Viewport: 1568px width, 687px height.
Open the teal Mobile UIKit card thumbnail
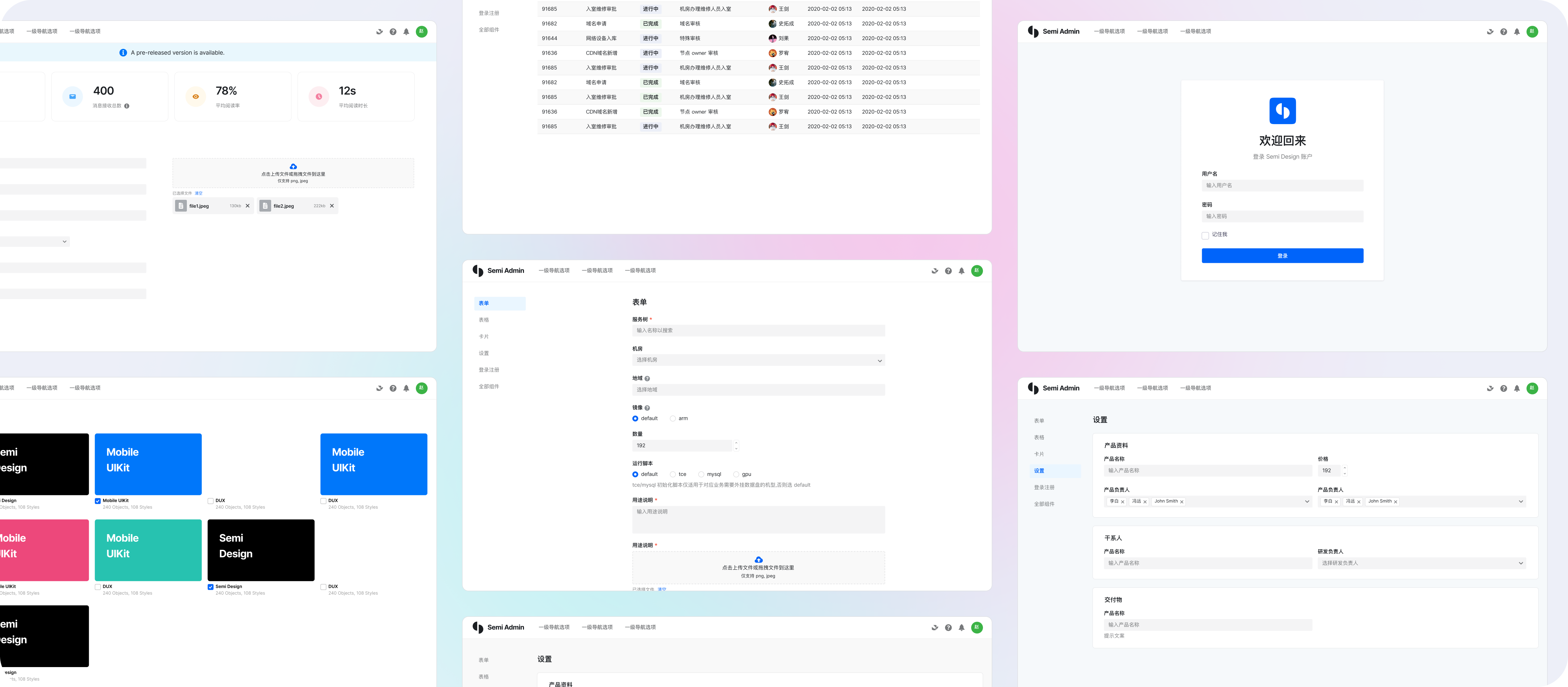point(149,551)
